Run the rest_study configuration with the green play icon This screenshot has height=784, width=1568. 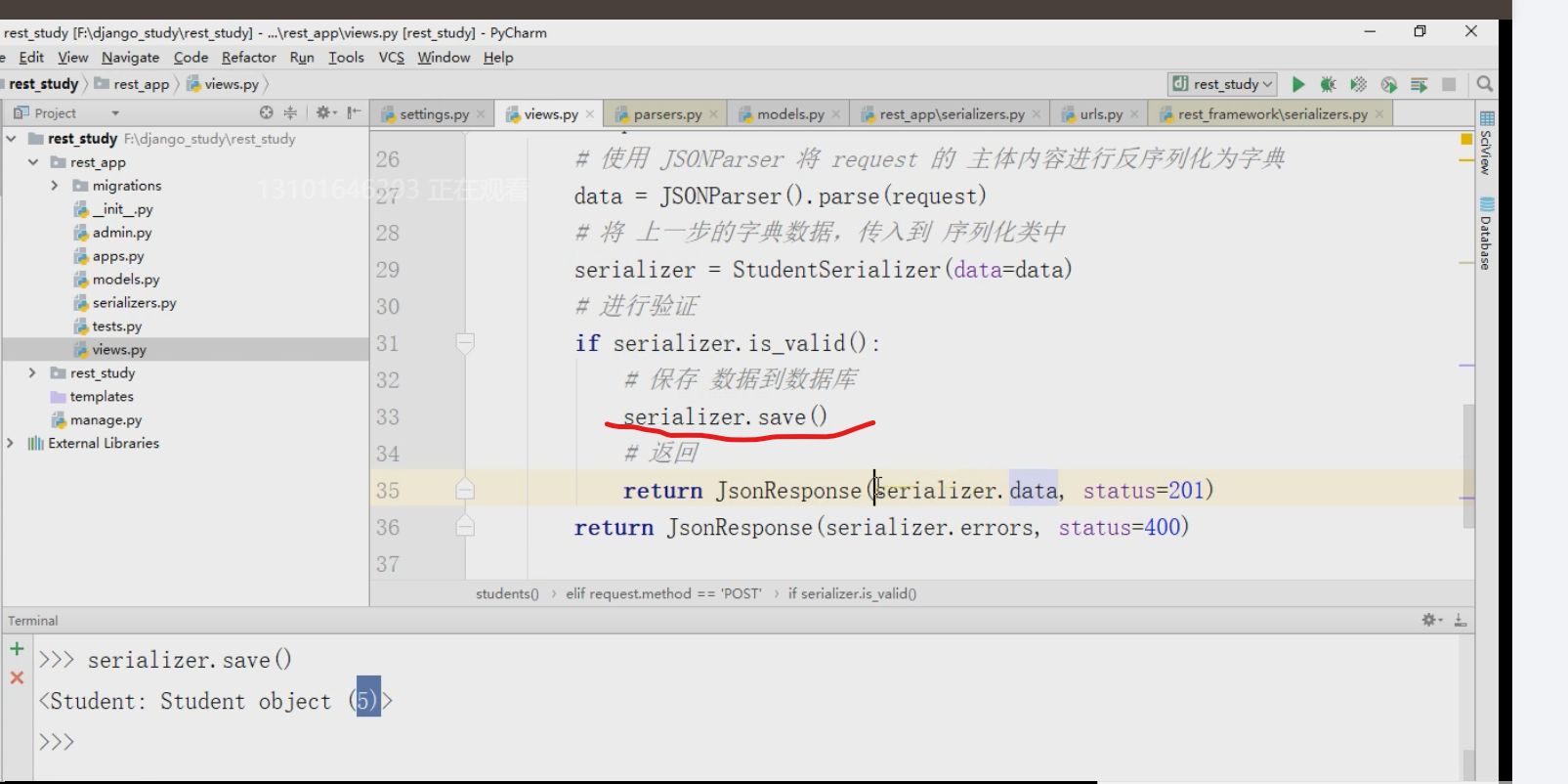pyautogui.click(x=1298, y=84)
